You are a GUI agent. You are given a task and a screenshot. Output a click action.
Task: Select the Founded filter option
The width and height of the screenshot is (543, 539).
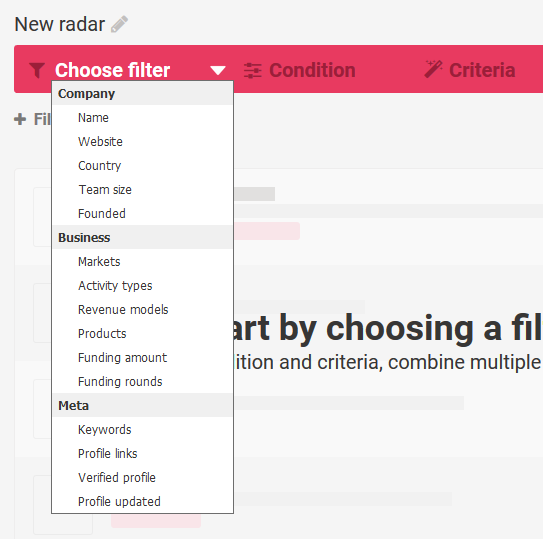coord(142,213)
